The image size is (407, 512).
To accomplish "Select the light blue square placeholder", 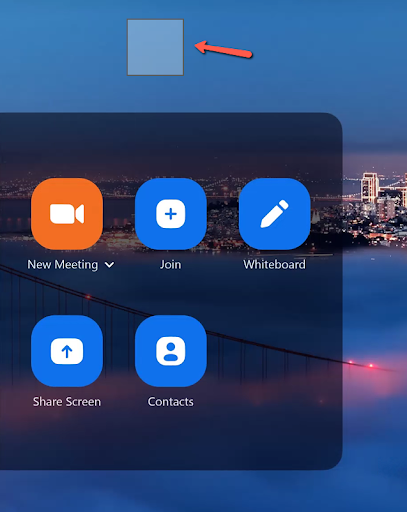I will 155,47.
